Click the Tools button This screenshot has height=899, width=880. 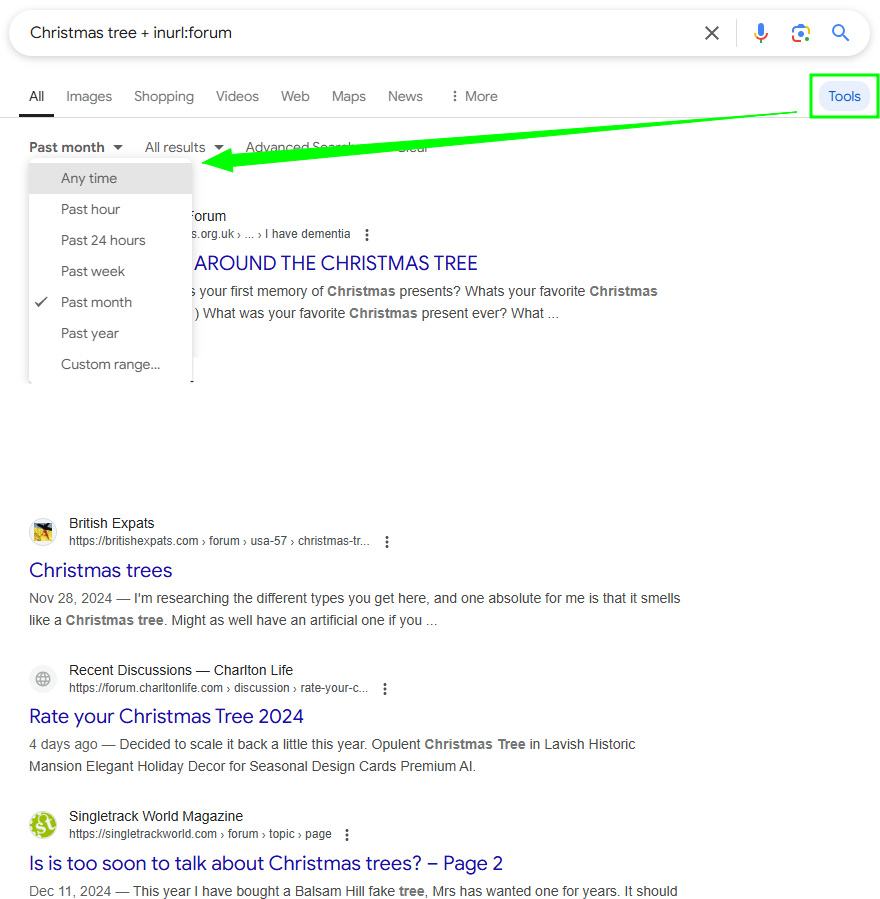click(844, 96)
